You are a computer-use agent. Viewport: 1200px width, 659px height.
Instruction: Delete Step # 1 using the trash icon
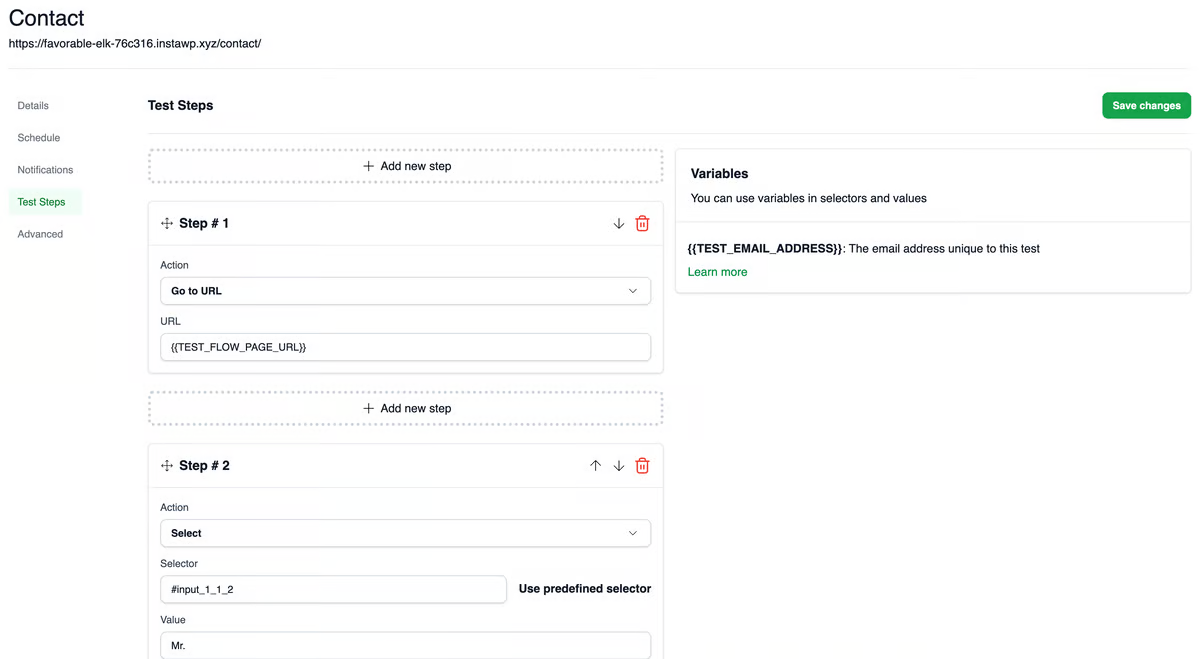click(642, 223)
